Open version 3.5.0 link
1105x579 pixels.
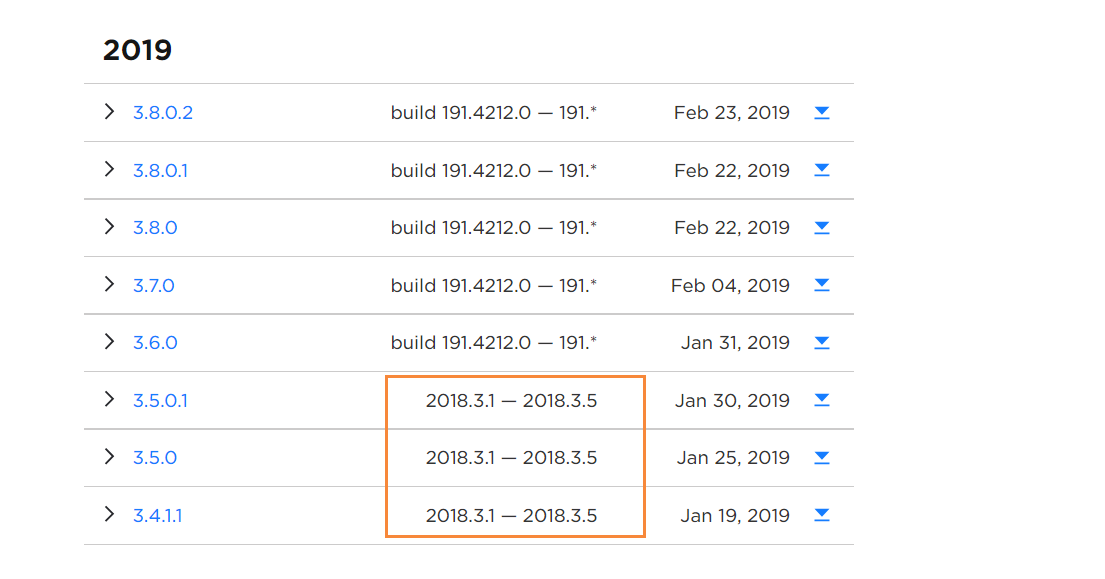155,458
